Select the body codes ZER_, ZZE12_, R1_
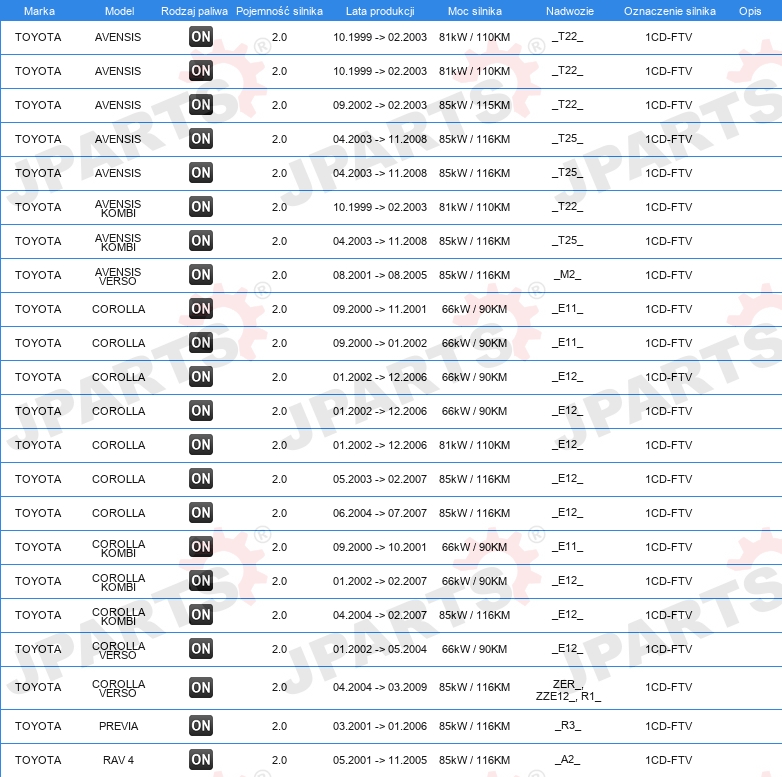 point(568,690)
